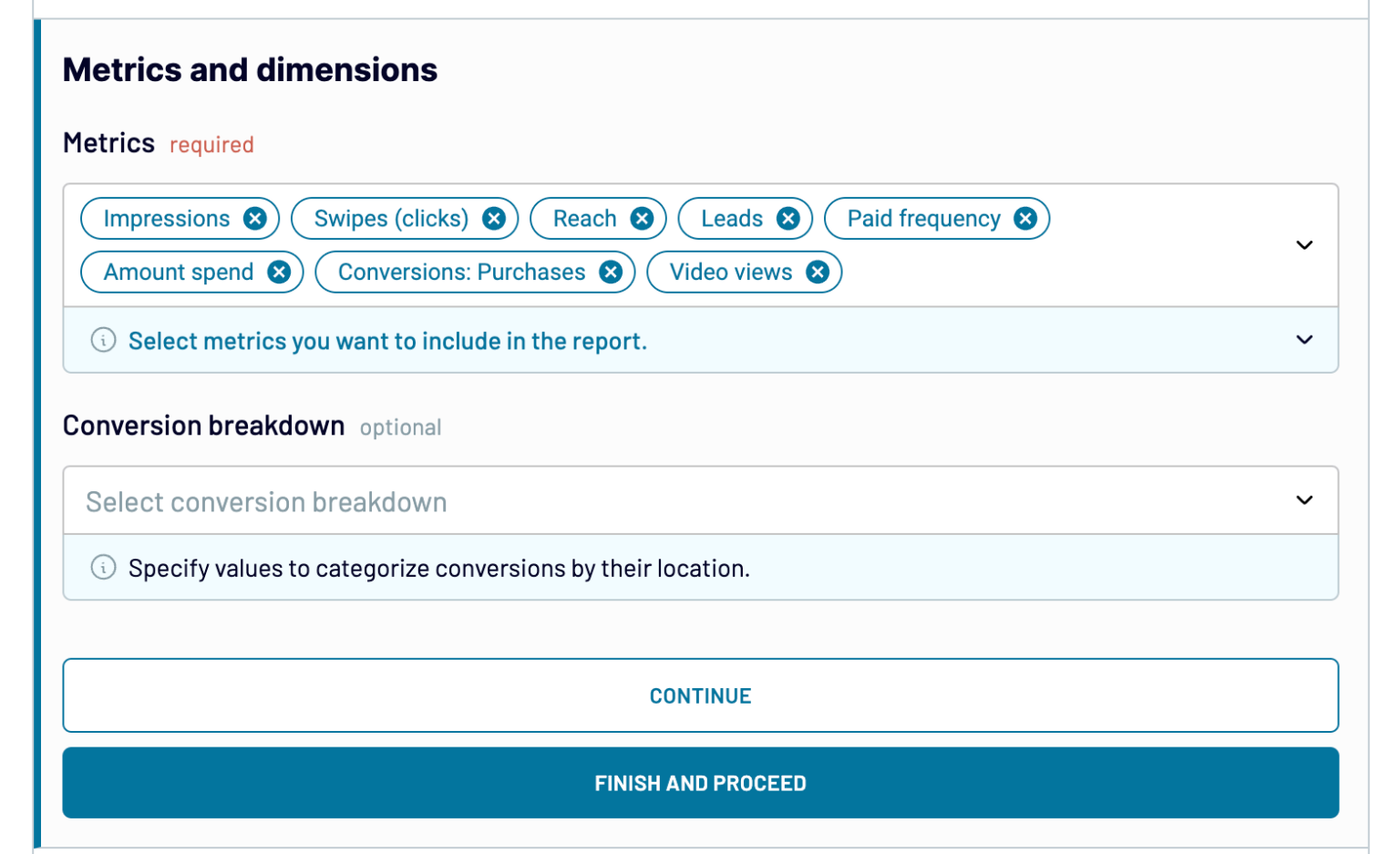1400x854 pixels.
Task: Remove the Amount spend metric chip
Action: coord(279,273)
